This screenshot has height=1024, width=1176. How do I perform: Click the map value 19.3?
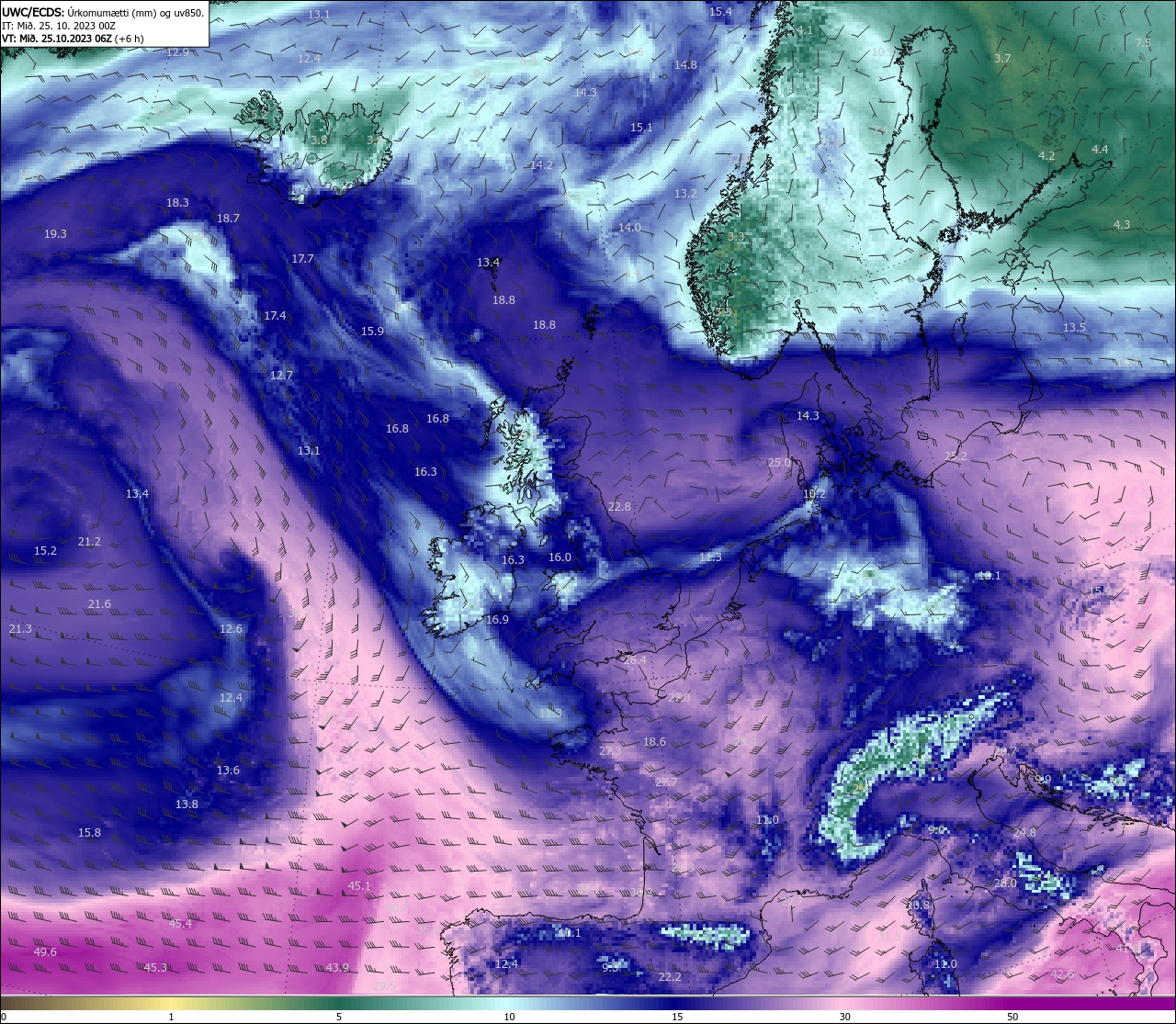pos(55,234)
